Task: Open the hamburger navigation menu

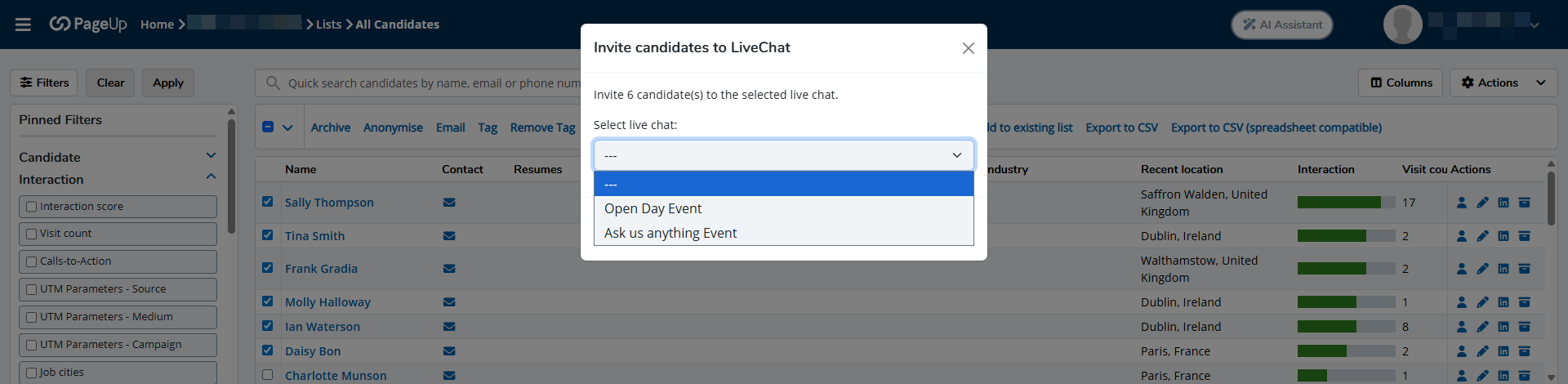Action: coord(23,25)
